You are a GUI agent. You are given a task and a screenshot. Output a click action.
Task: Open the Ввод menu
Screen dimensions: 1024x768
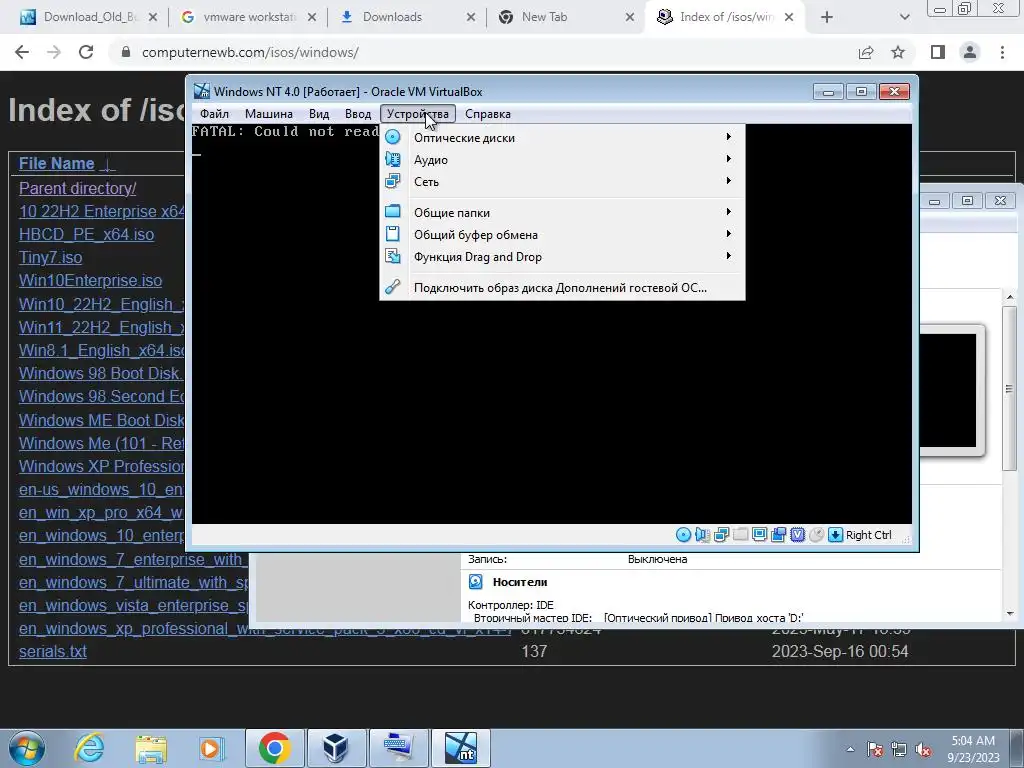pyautogui.click(x=358, y=114)
